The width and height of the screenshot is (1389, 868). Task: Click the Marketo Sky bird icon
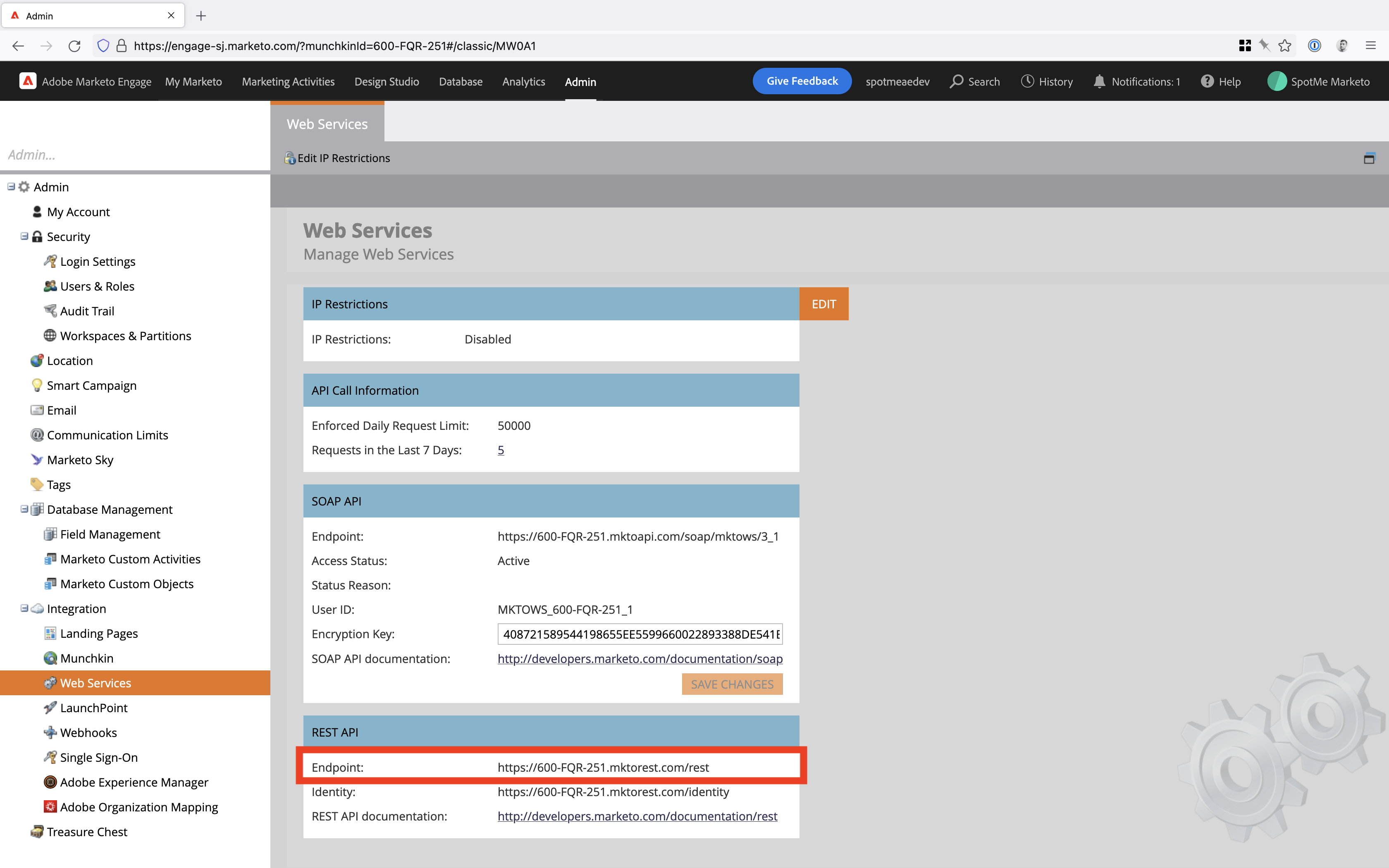[x=37, y=459]
